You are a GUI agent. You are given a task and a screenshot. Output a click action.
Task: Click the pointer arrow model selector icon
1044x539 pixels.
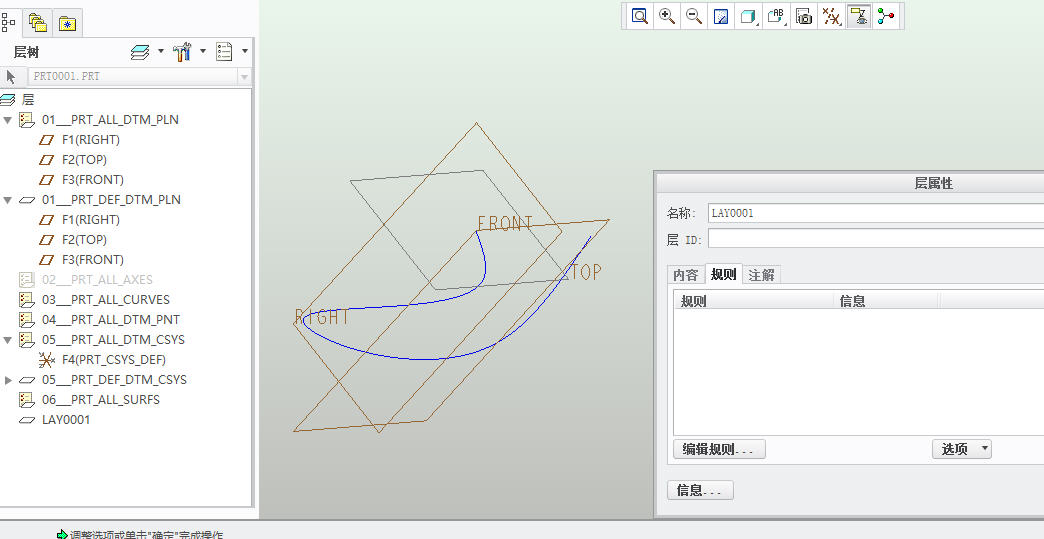(x=11, y=77)
